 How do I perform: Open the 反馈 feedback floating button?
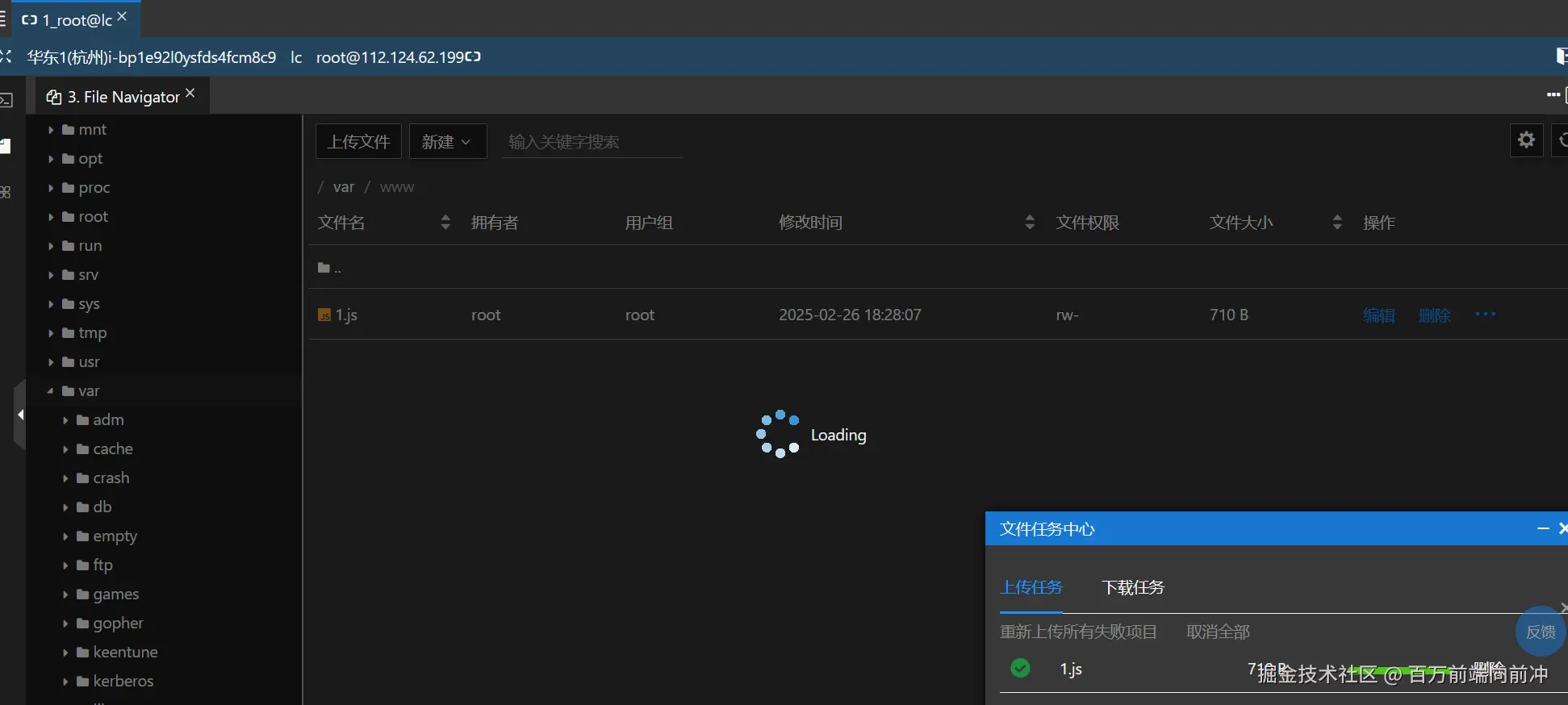point(1541,632)
